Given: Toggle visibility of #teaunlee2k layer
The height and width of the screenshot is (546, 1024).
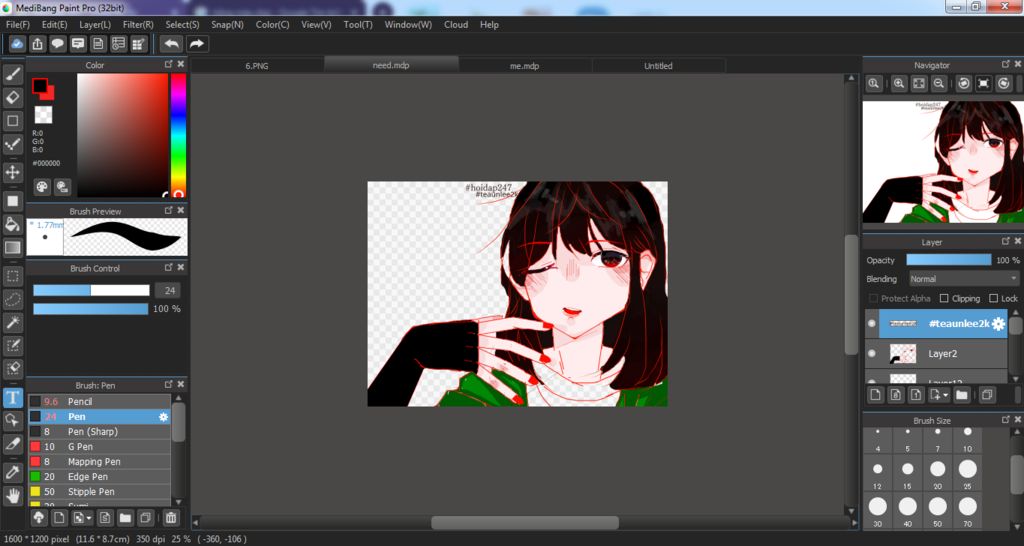Looking at the screenshot, I should (x=871, y=323).
